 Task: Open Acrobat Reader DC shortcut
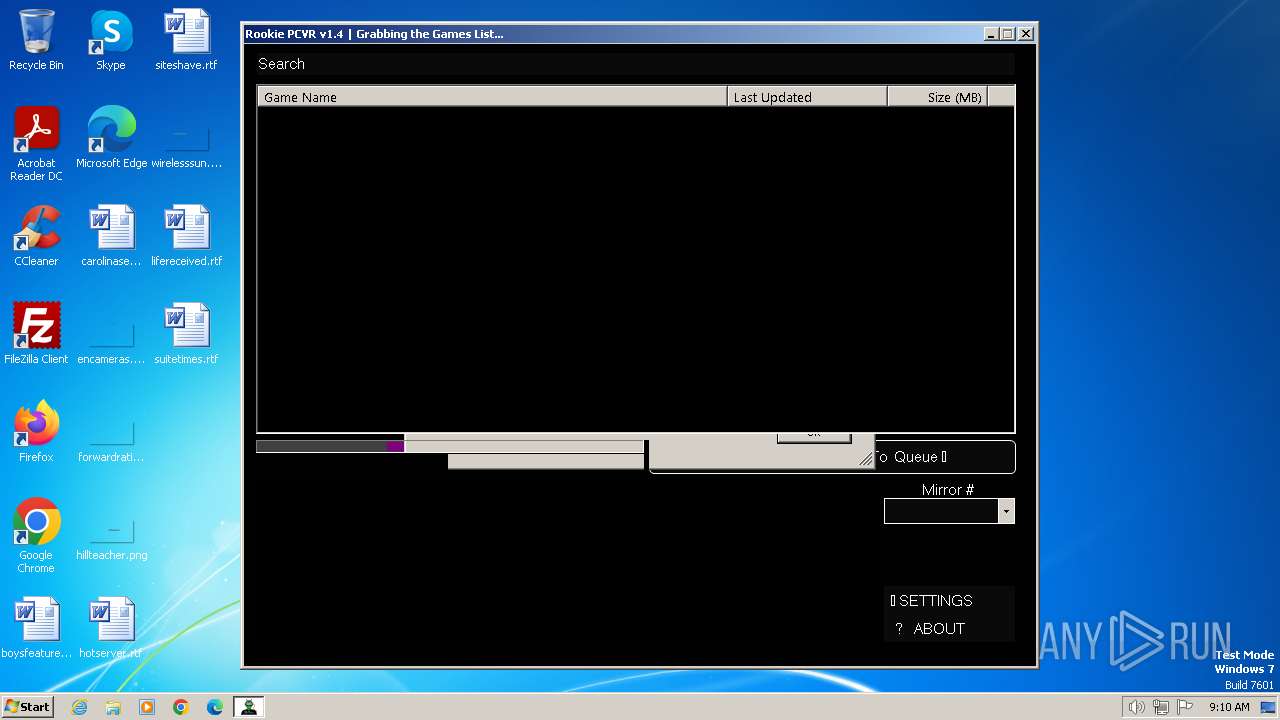36,144
